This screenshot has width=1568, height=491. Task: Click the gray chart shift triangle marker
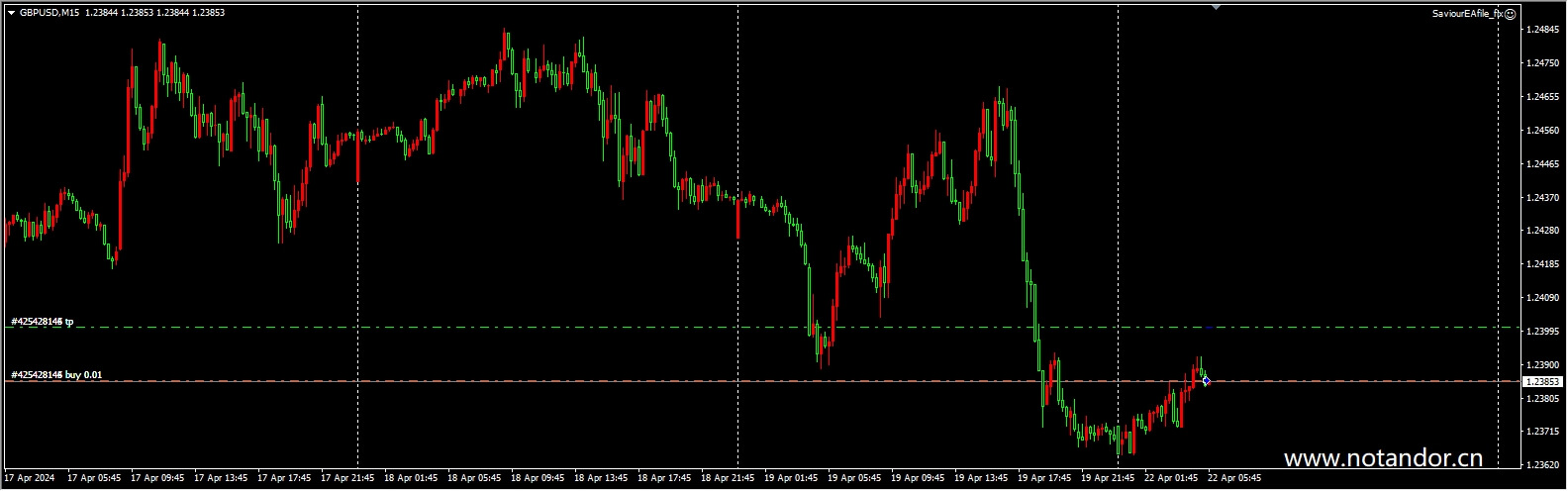coord(1216,7)
